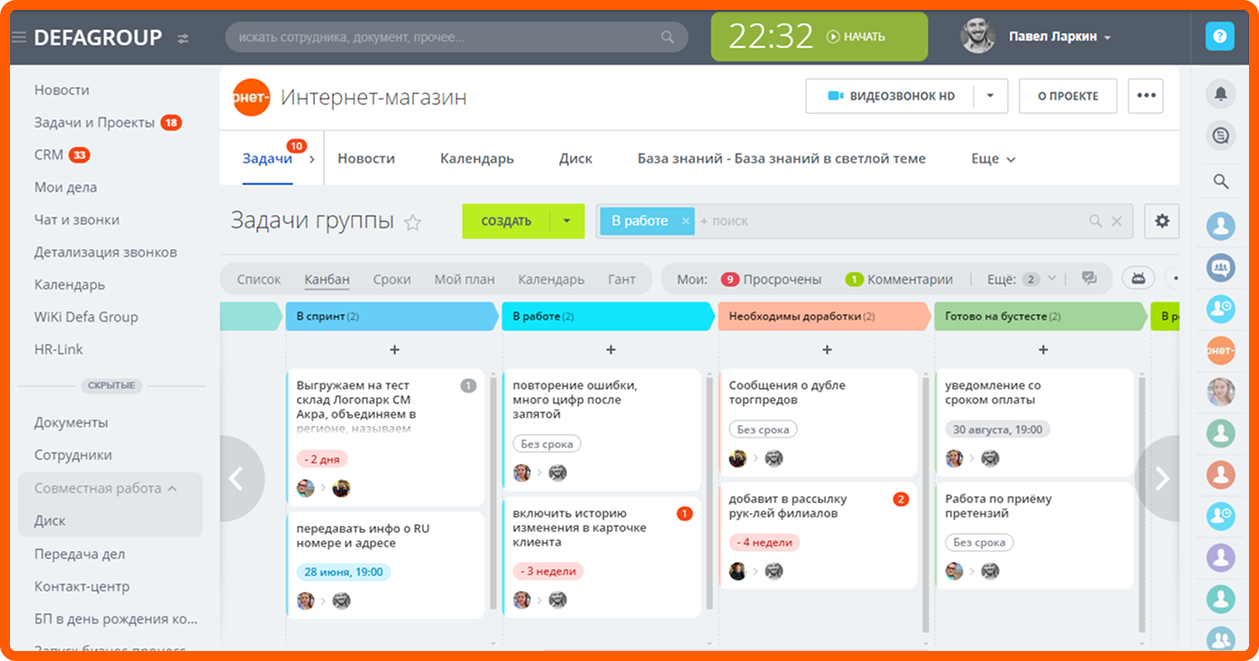The image size is (1259, 661).
Task: Expand the Создать button dropdown arrow
Action: tap(567, 221)
